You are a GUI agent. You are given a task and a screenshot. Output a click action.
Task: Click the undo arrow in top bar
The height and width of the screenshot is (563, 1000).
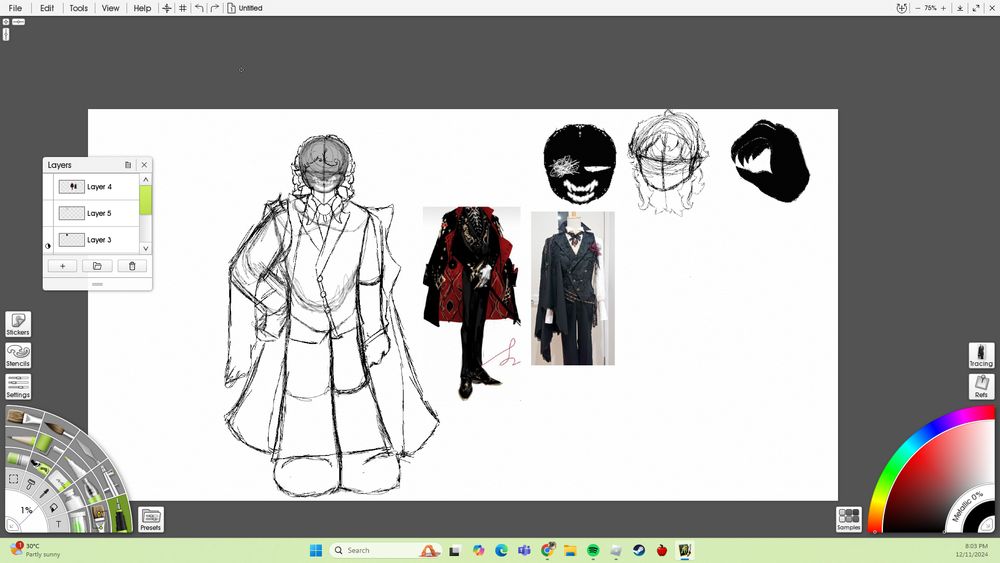(198, 8)
